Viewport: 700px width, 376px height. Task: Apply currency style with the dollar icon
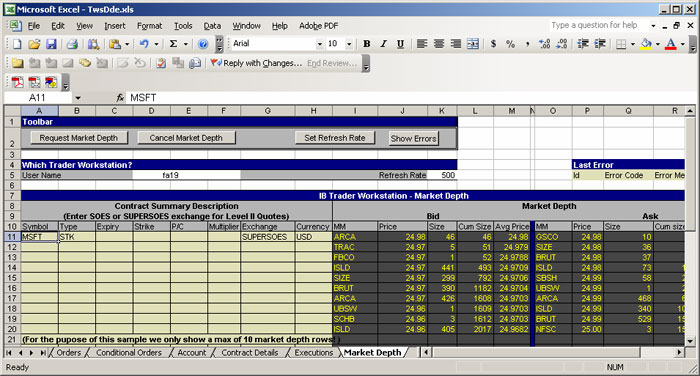(493, 44)
